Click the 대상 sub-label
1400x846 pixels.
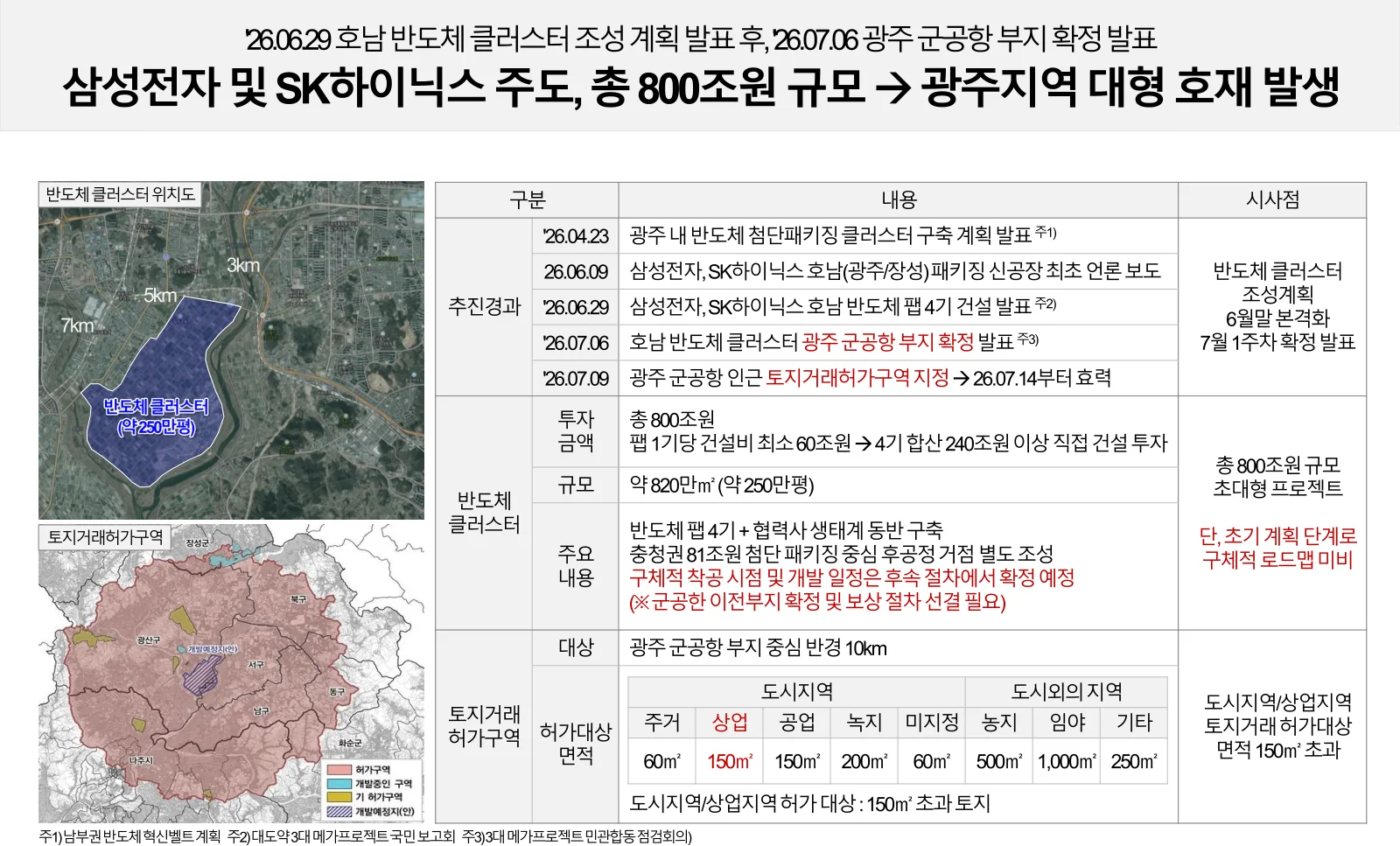576,647
